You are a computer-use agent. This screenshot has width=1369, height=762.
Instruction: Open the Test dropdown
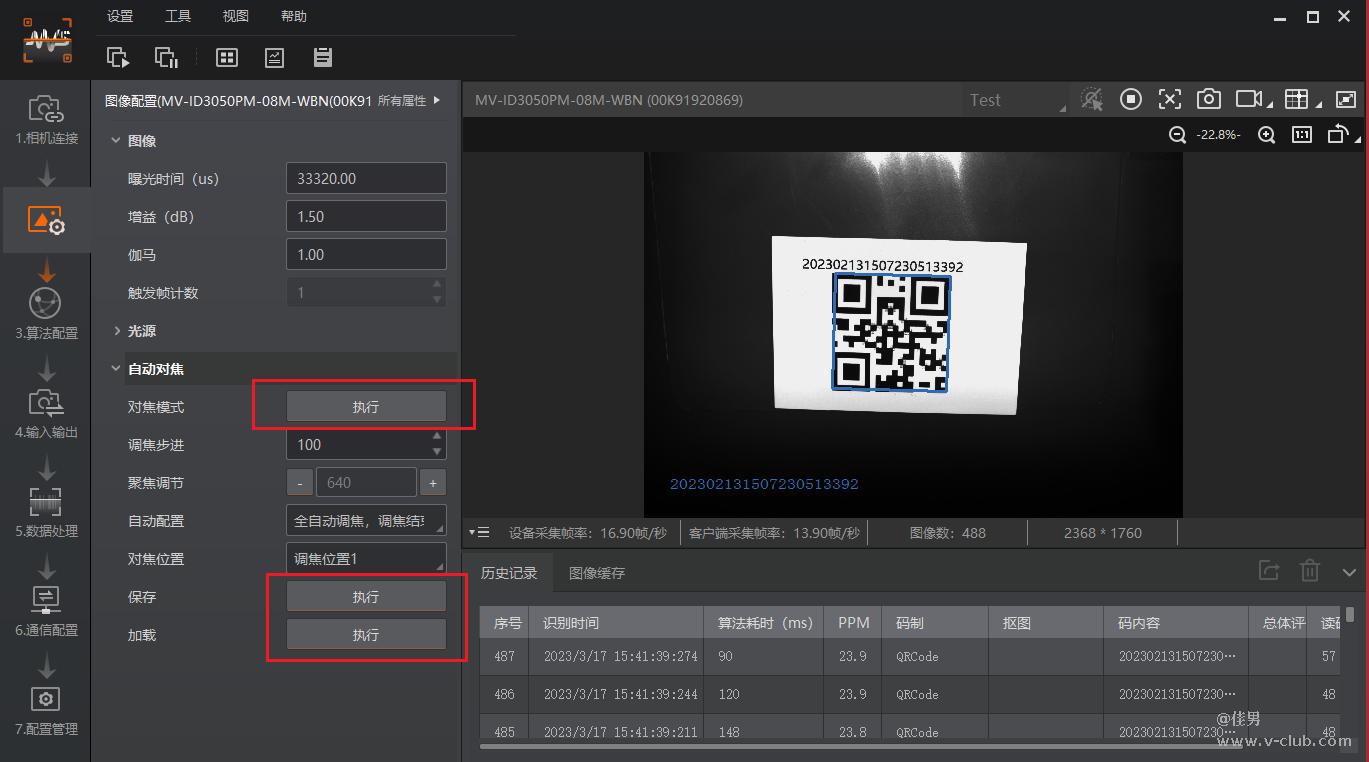pyautogui.click(x=1015, y=100)
